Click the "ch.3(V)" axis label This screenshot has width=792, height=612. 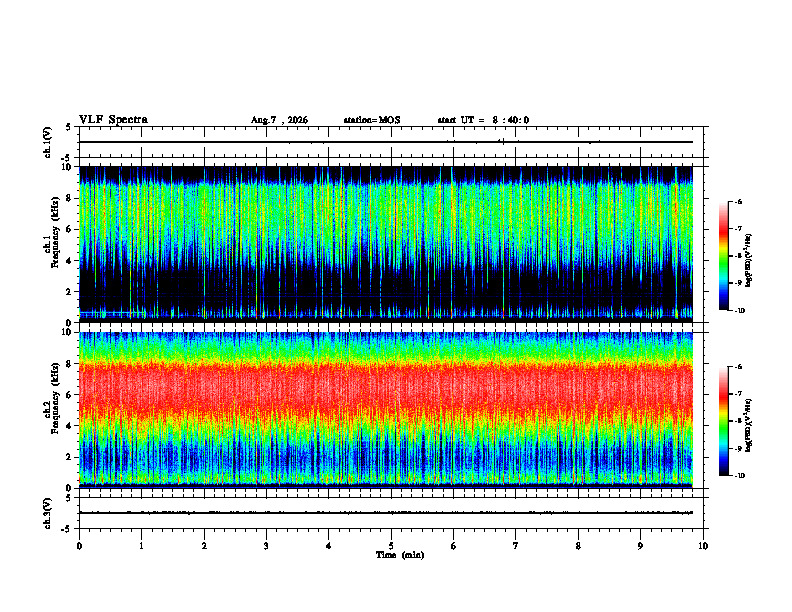coord(48,513)
